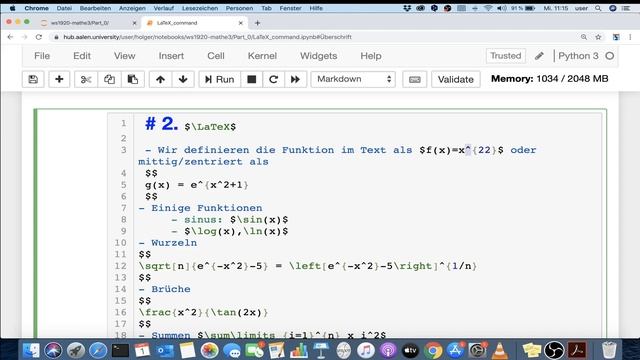Open the Dropbox menu bar icon
This screenshot has width=640, height=360.
pos(407,8)
